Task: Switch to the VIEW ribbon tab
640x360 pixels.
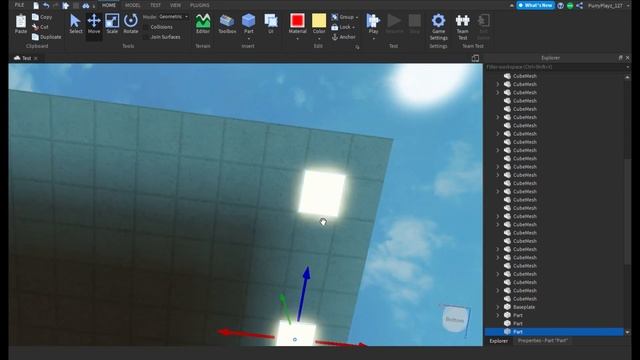Action: [175, 5]
